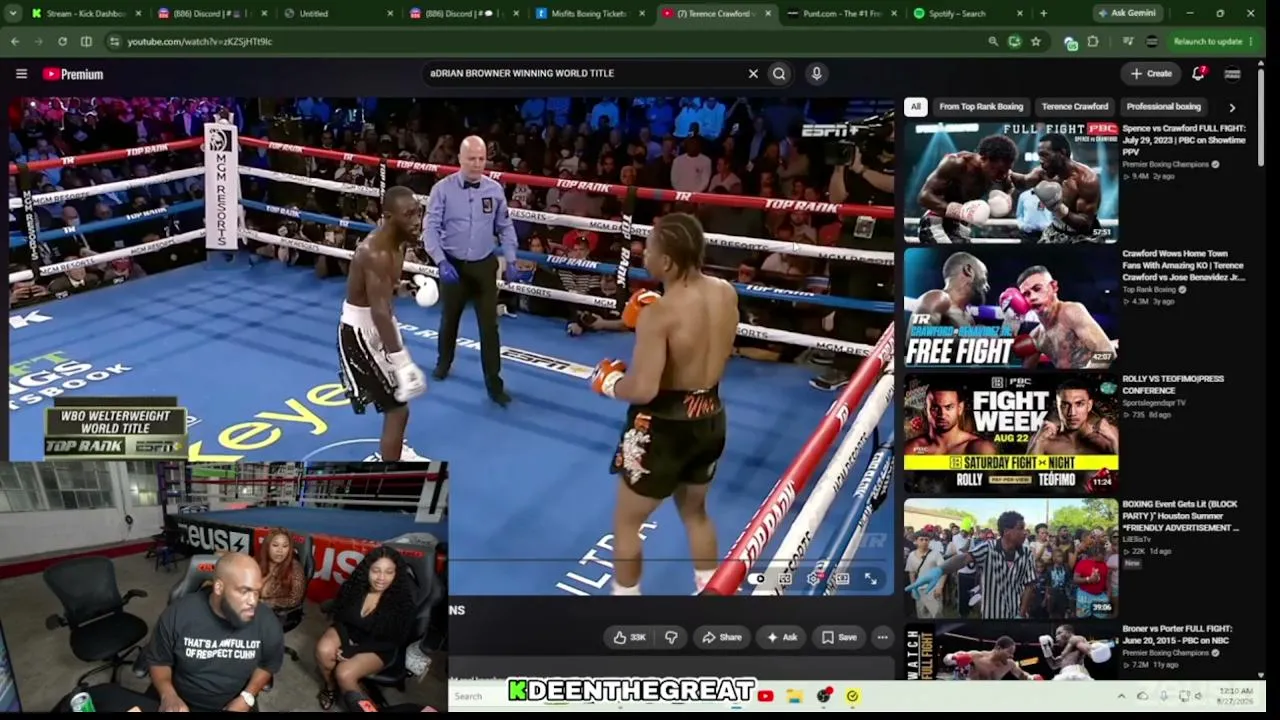
Task: Toggle the browser side panel icon
Action: point(86,41)
